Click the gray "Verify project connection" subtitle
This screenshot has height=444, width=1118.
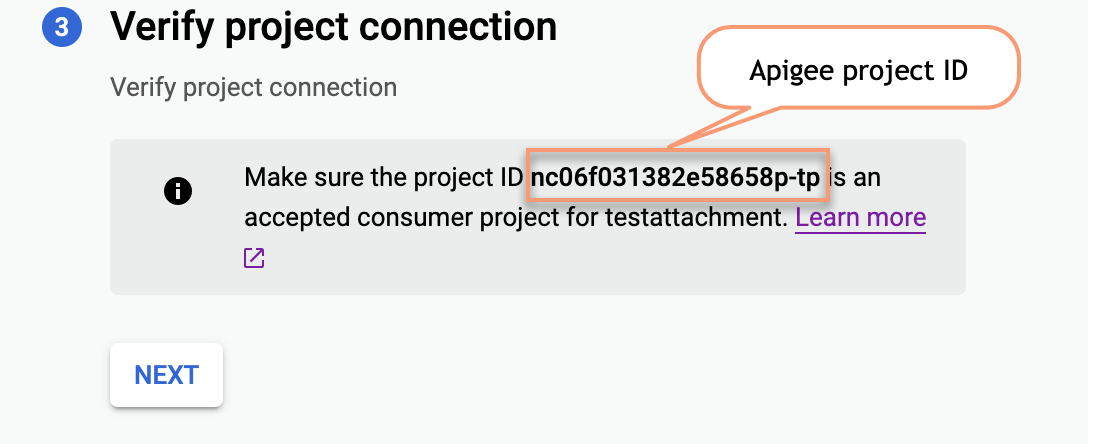[x=253, y=87]
